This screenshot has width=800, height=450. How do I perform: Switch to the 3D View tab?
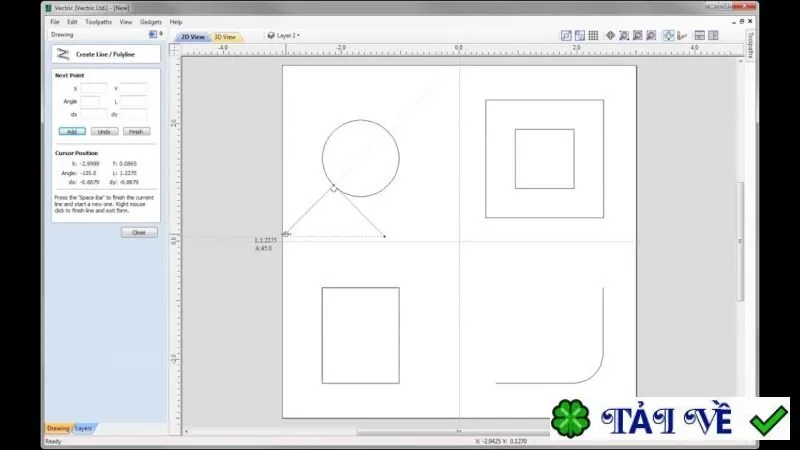click(x=225, y=37)
